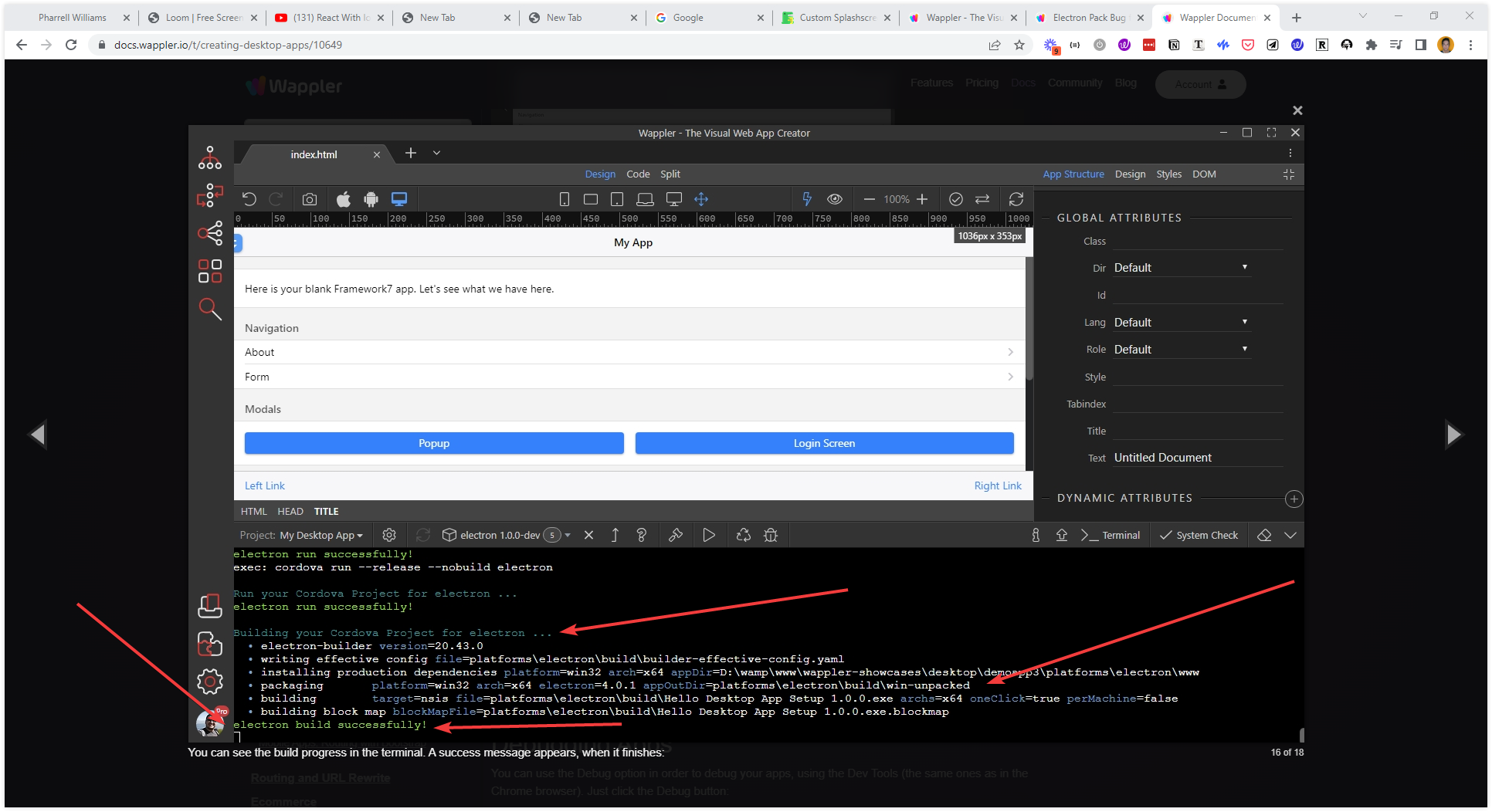Switch to the Split view tab
The width and height of the screenshot is (1492, 812).
click(x=670, y=174)
